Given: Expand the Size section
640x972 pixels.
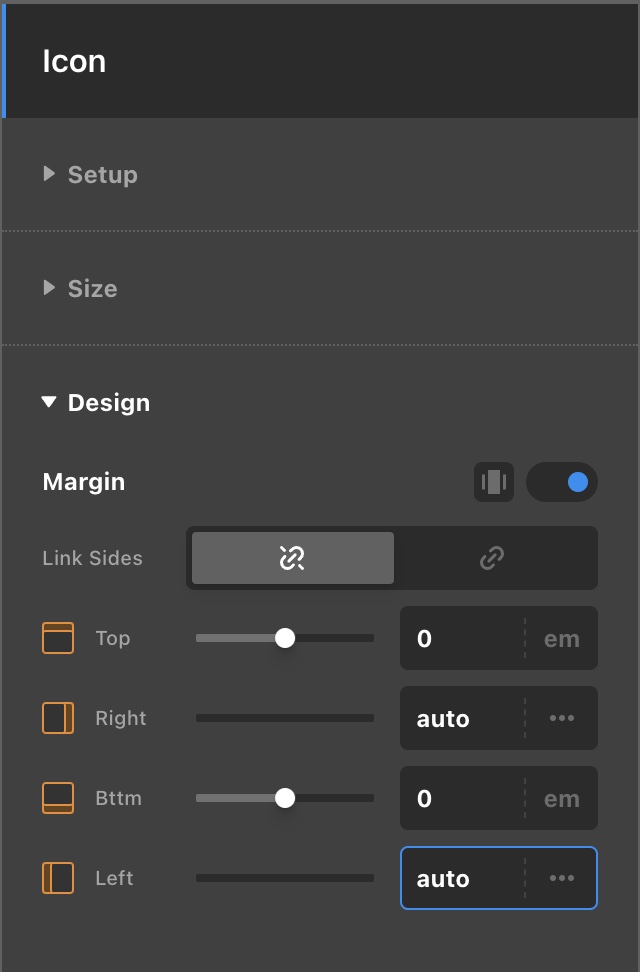Looking at the screenshot, I should coord(80,288).
